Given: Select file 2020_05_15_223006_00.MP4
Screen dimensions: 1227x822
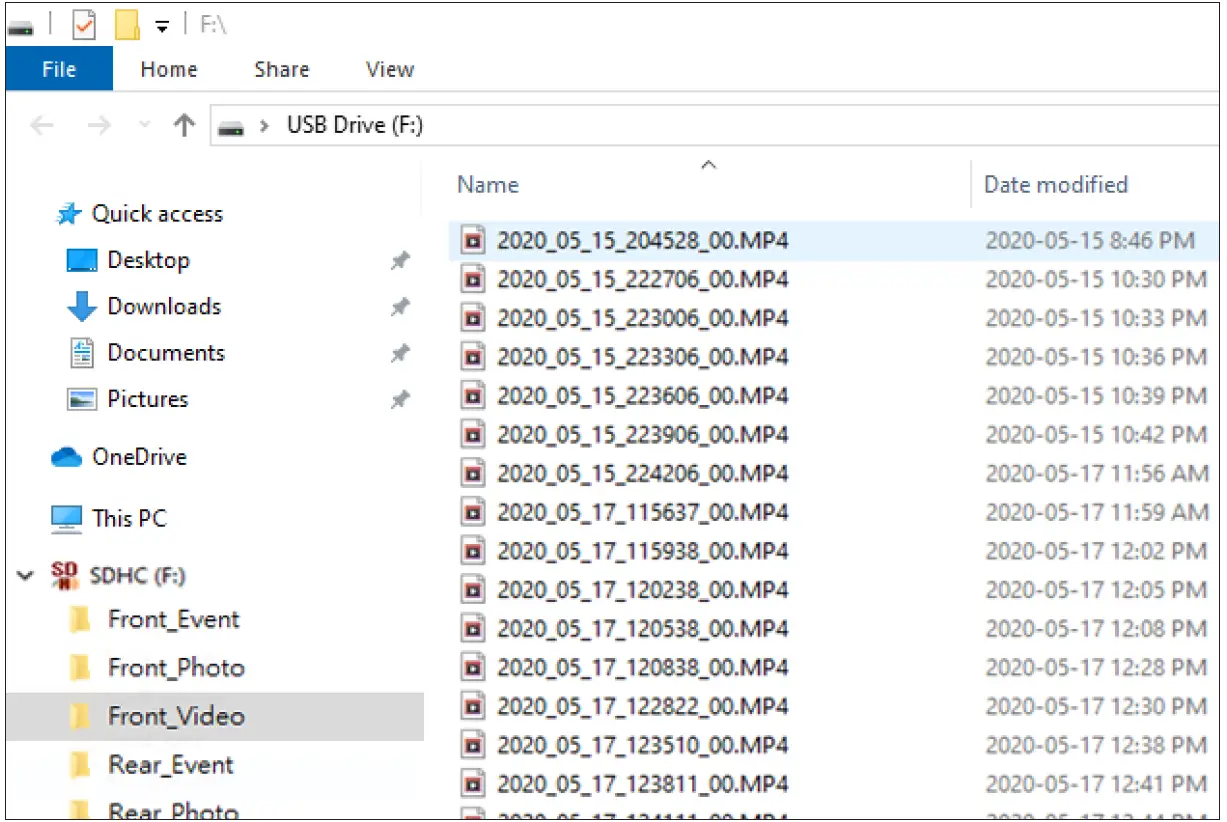Looking at the screenshot, I should coord(642,318).
